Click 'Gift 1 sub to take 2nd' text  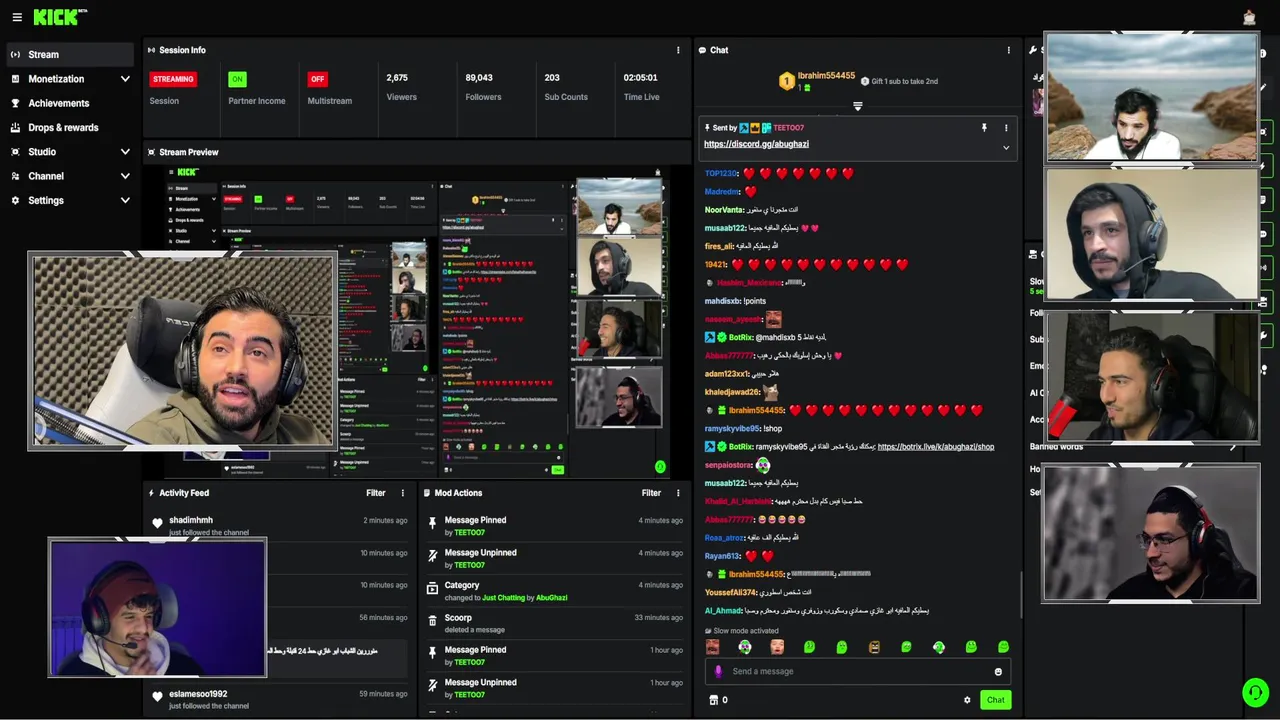coord(905,81)
